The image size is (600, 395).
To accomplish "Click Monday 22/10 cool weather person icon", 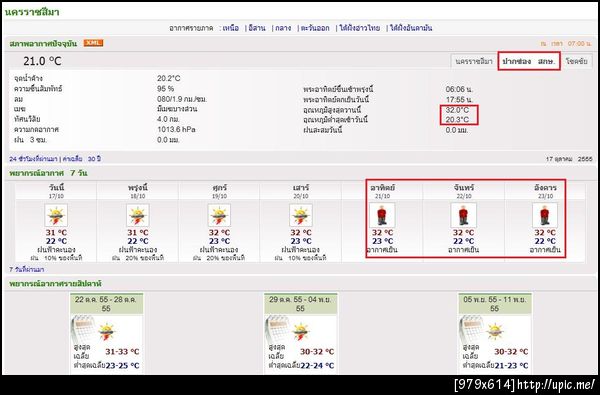I will click(463, 215).
